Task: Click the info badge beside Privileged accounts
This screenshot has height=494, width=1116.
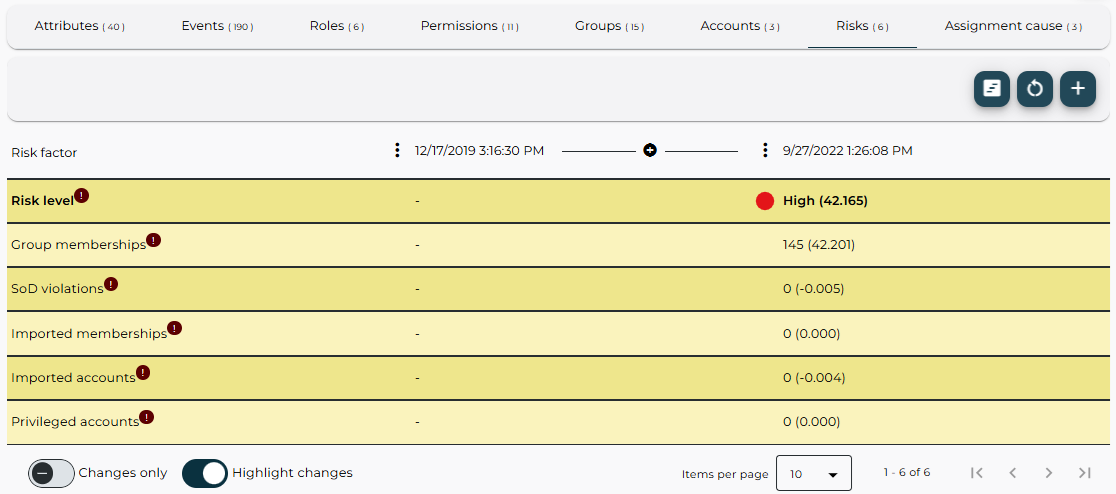Action: [x=147, y=417]
